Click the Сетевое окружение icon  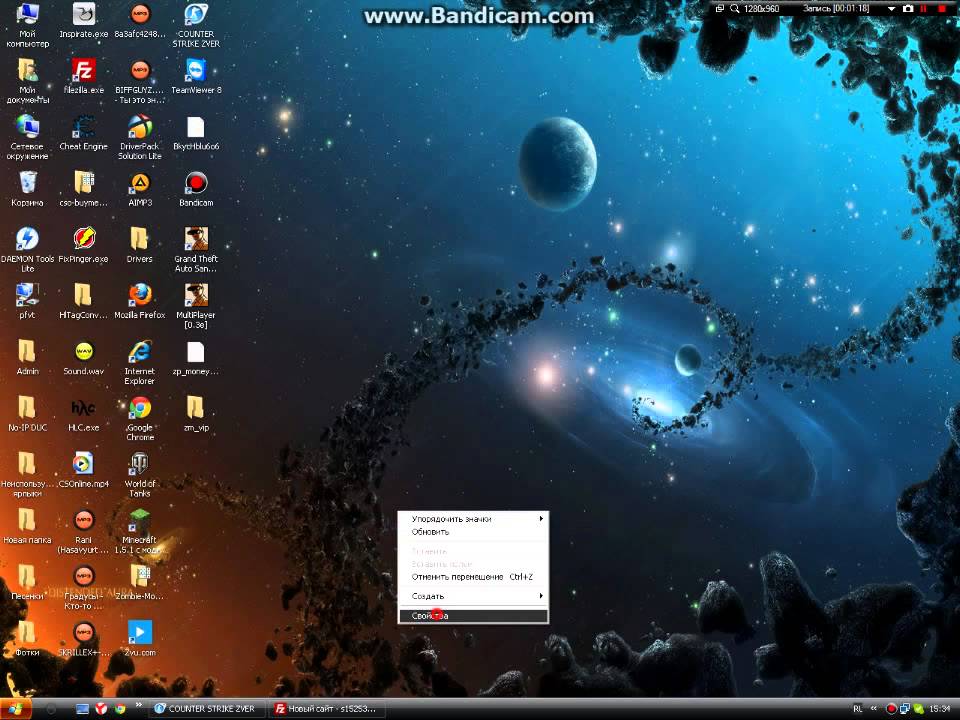[x=28, y=137]
